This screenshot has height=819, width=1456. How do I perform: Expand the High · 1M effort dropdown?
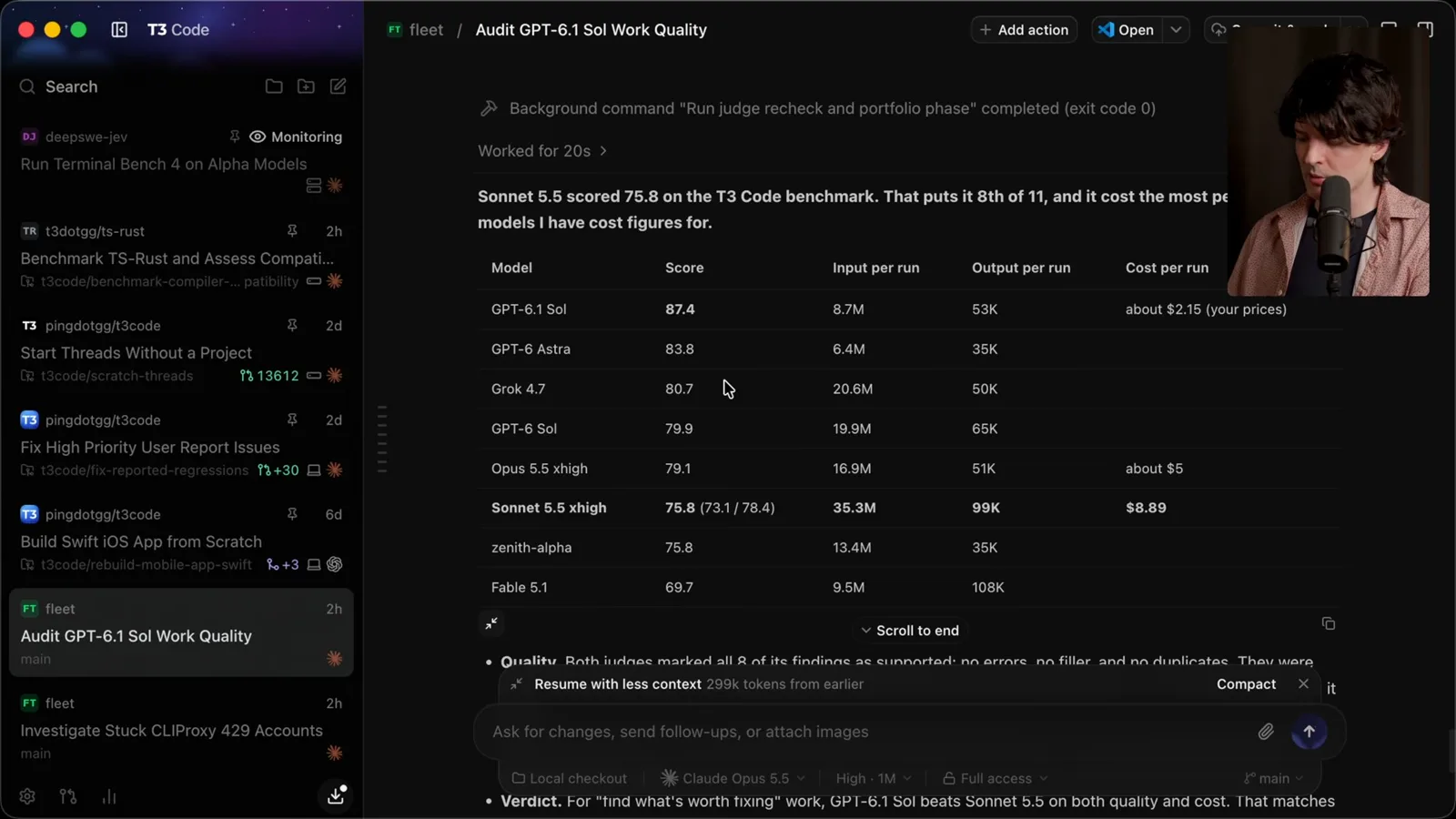(874, 778)
